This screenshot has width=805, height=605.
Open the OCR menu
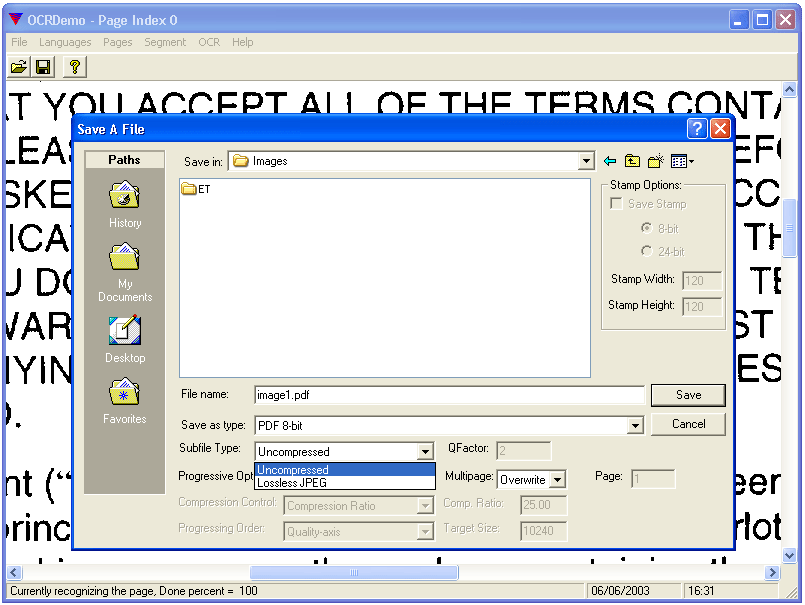point(208,42)
